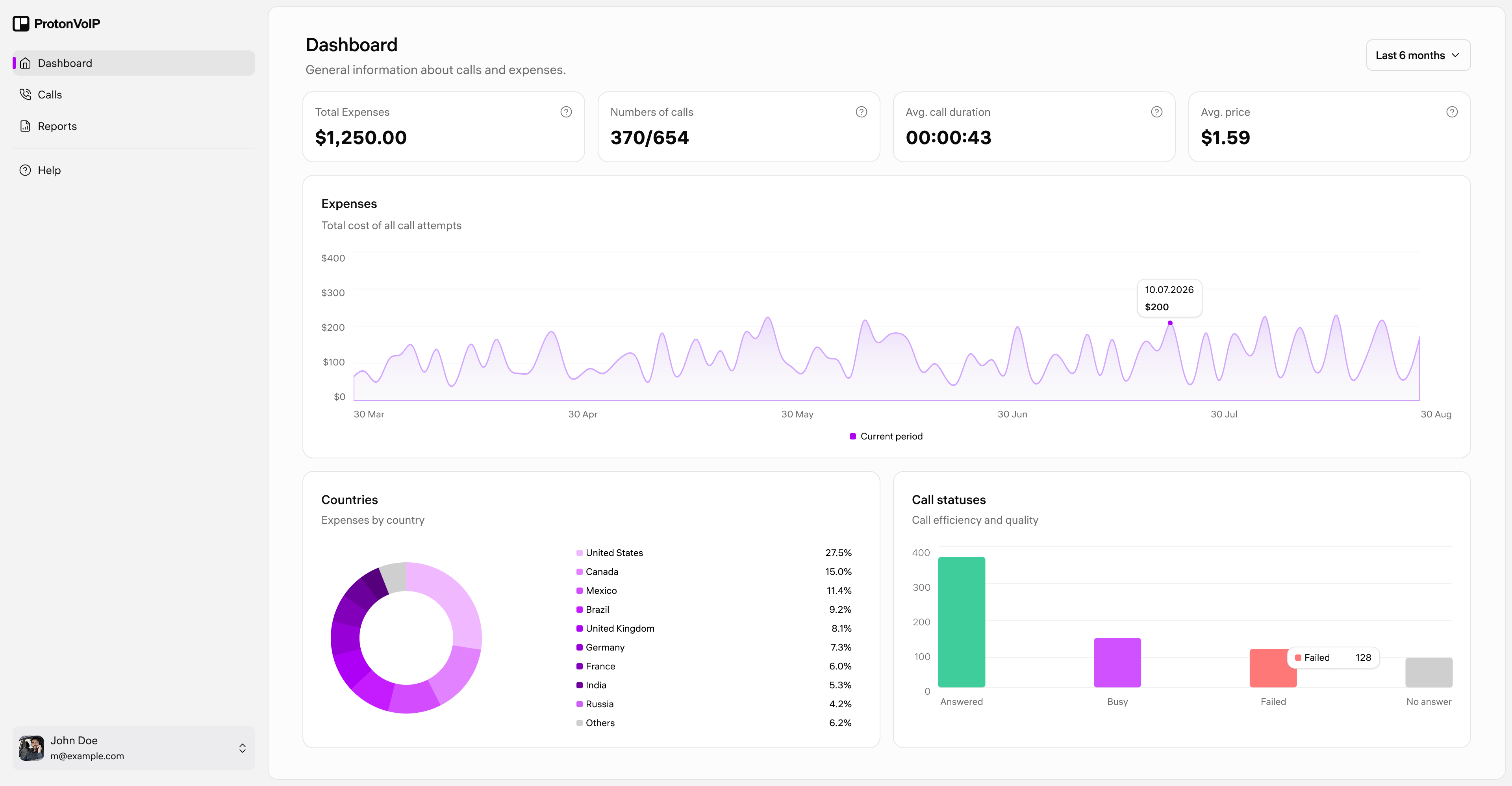Click the purple Busy bar
The height and width of the screenshot is (786, 1512).
point(1117,663)
